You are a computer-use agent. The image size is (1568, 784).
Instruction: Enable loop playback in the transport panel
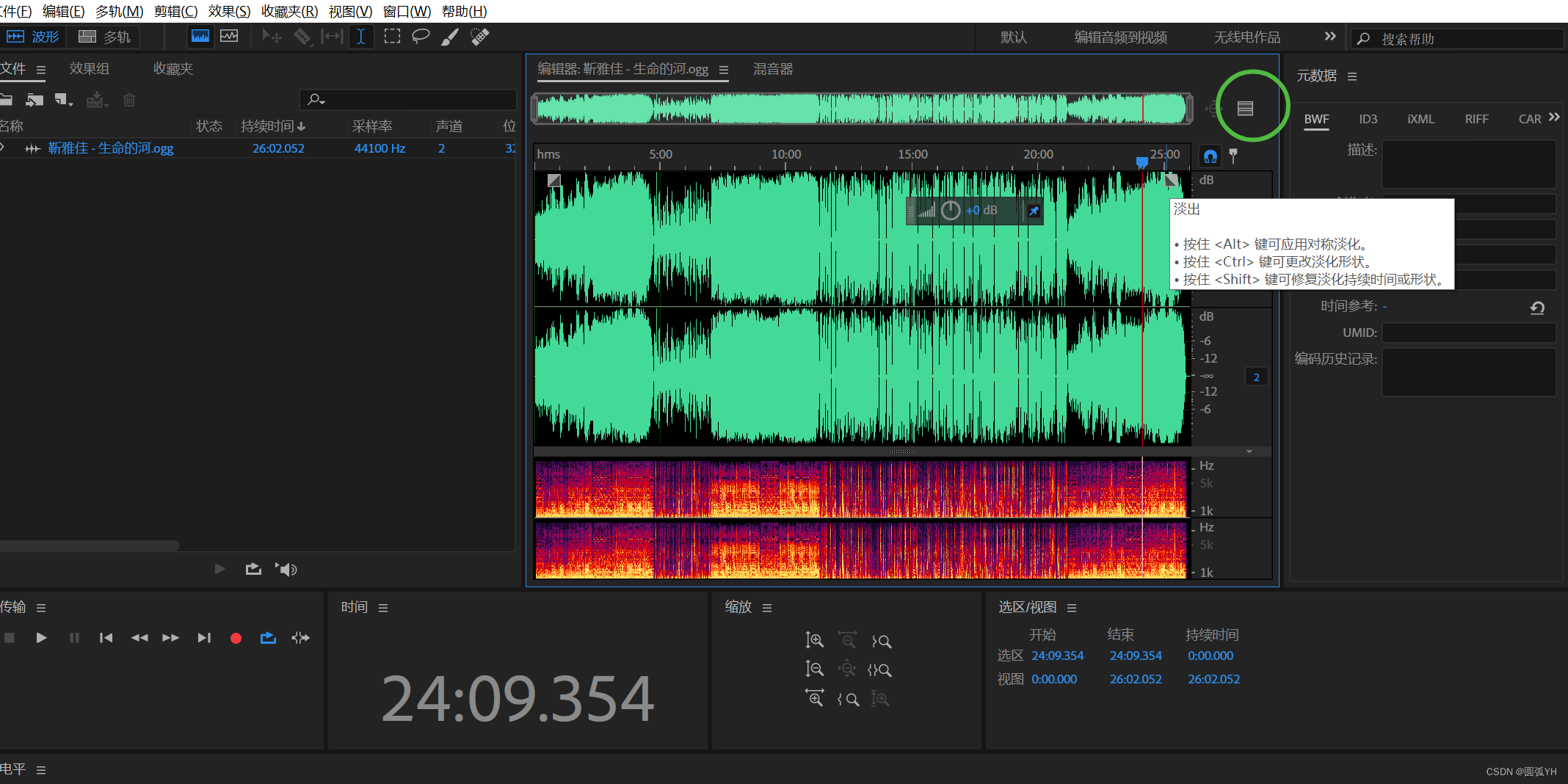[x=267, y=638]
